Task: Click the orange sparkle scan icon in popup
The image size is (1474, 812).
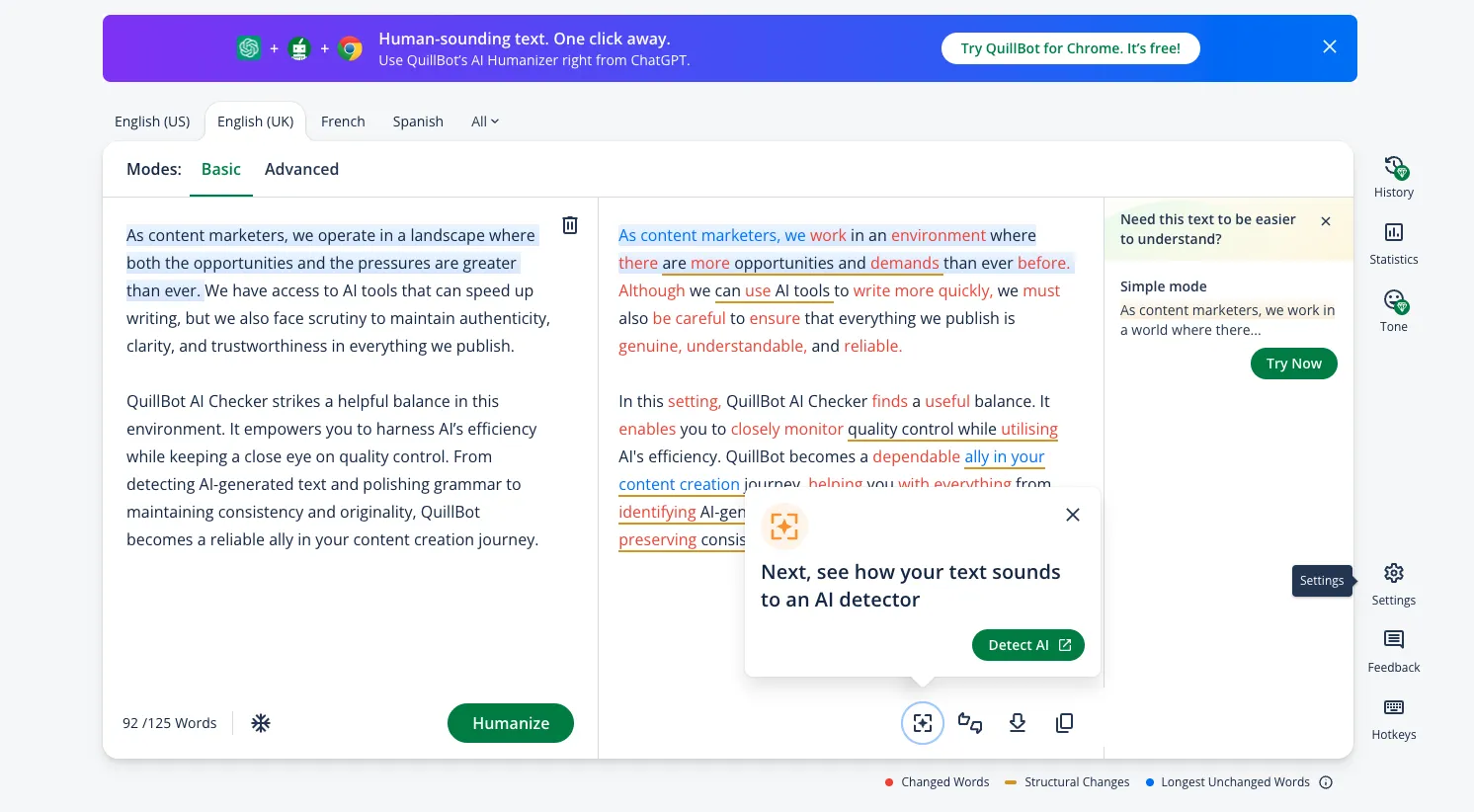Action: point(784,527)
